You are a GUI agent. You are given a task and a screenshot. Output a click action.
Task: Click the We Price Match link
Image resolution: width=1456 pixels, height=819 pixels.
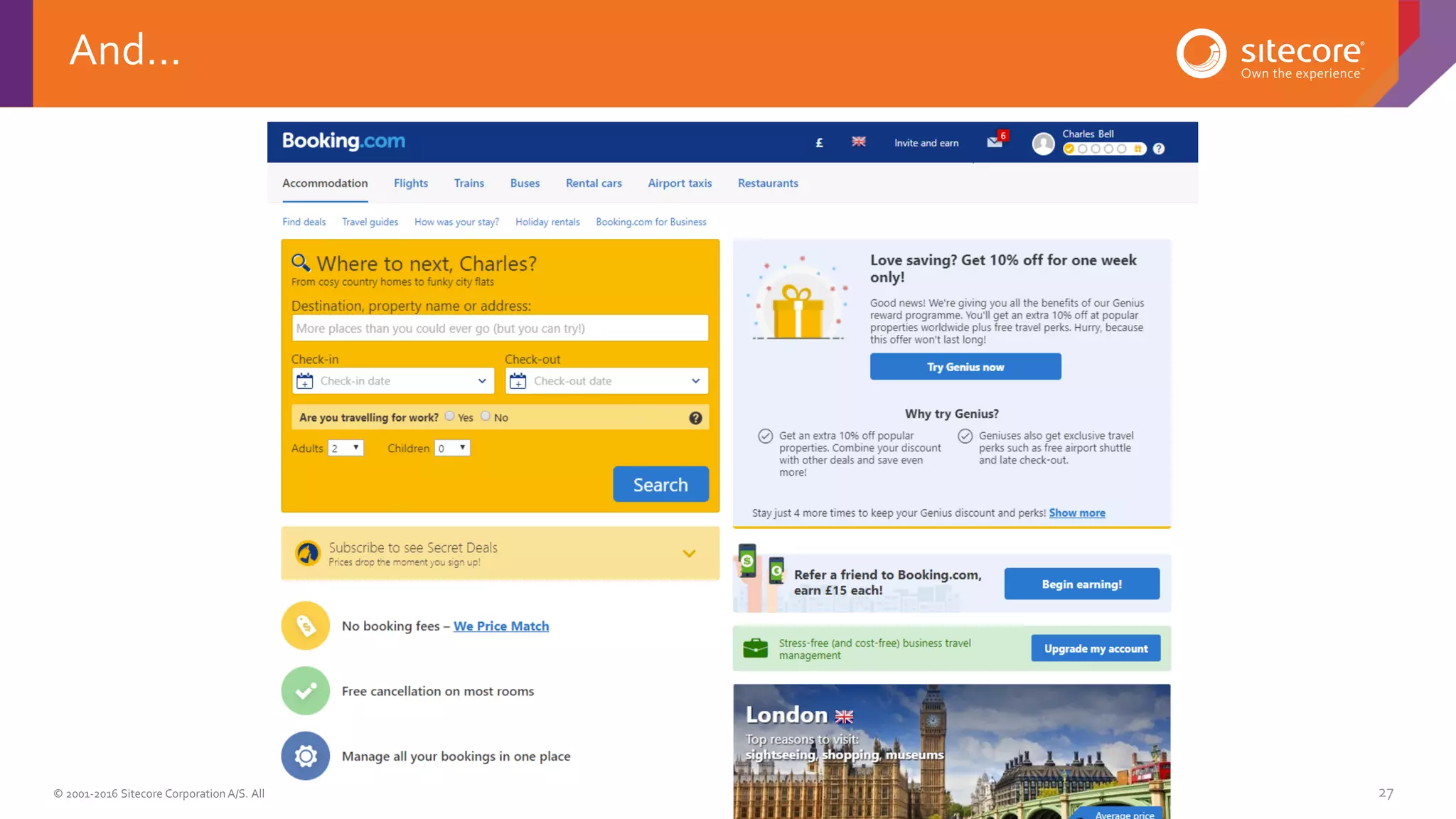pos(501,626)
